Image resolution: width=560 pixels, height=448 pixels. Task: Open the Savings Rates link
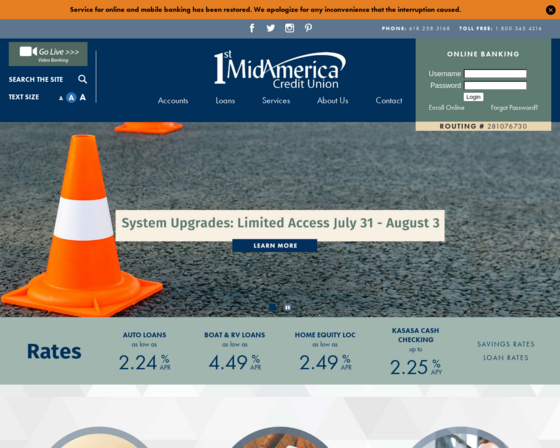[506, 344]
